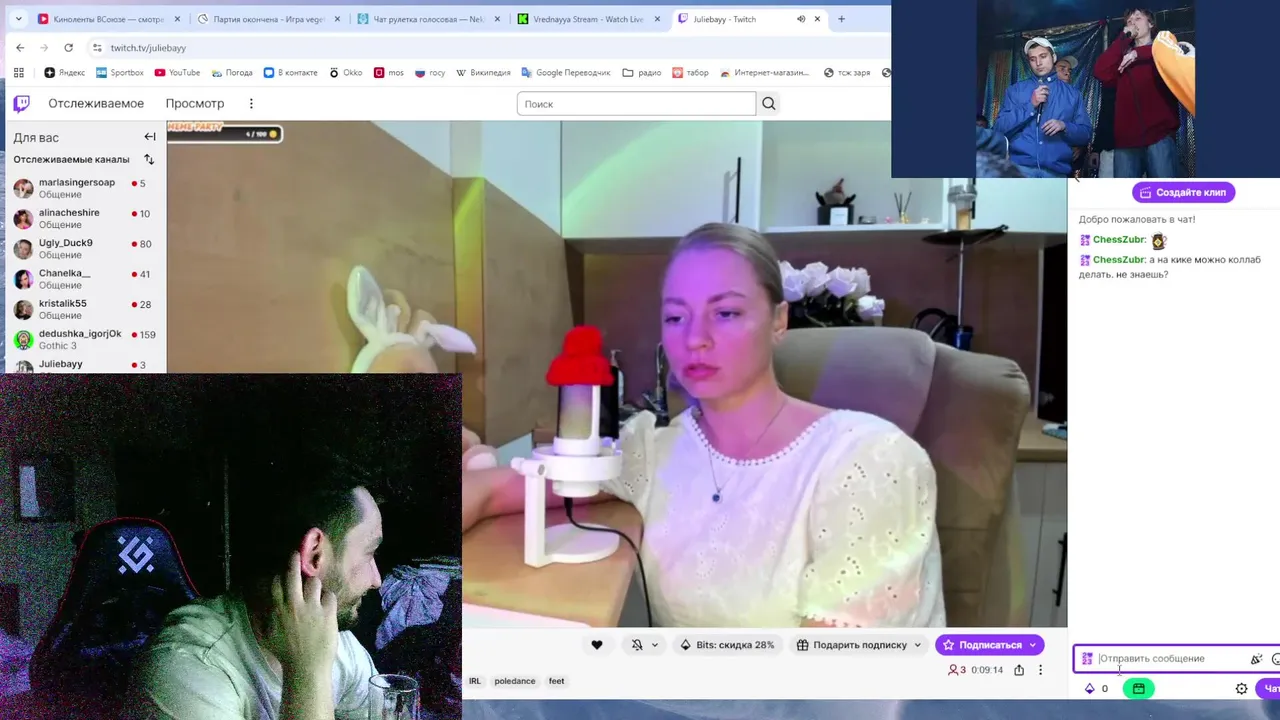Switch to Vrednayya Stream tab
Image resolution: width=1280 pixels, height=720 pixels.
point(588,19)
